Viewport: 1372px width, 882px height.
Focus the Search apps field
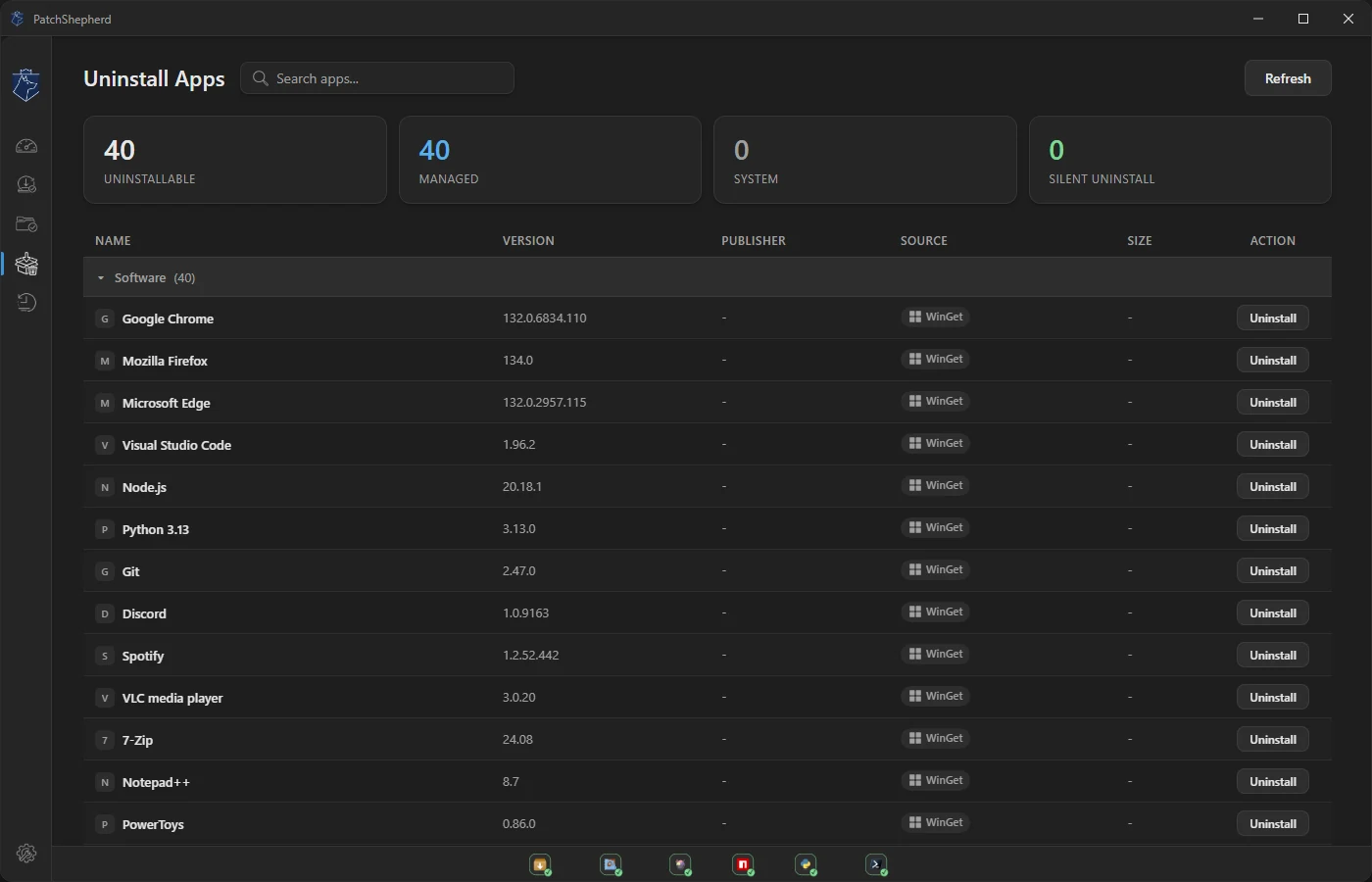(x=377, y=78)
